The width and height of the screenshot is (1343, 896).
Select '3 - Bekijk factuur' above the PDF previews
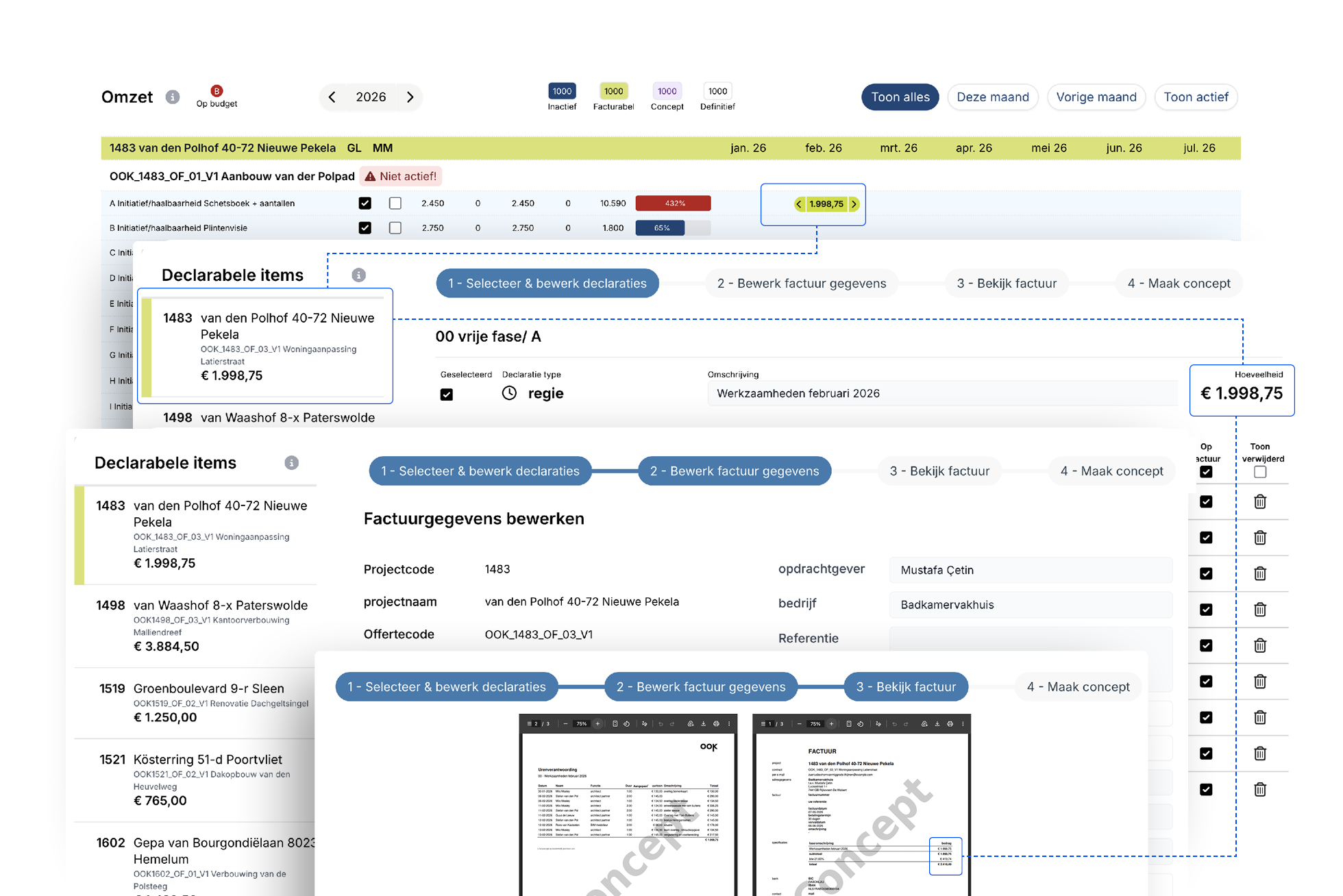(906, 687)
